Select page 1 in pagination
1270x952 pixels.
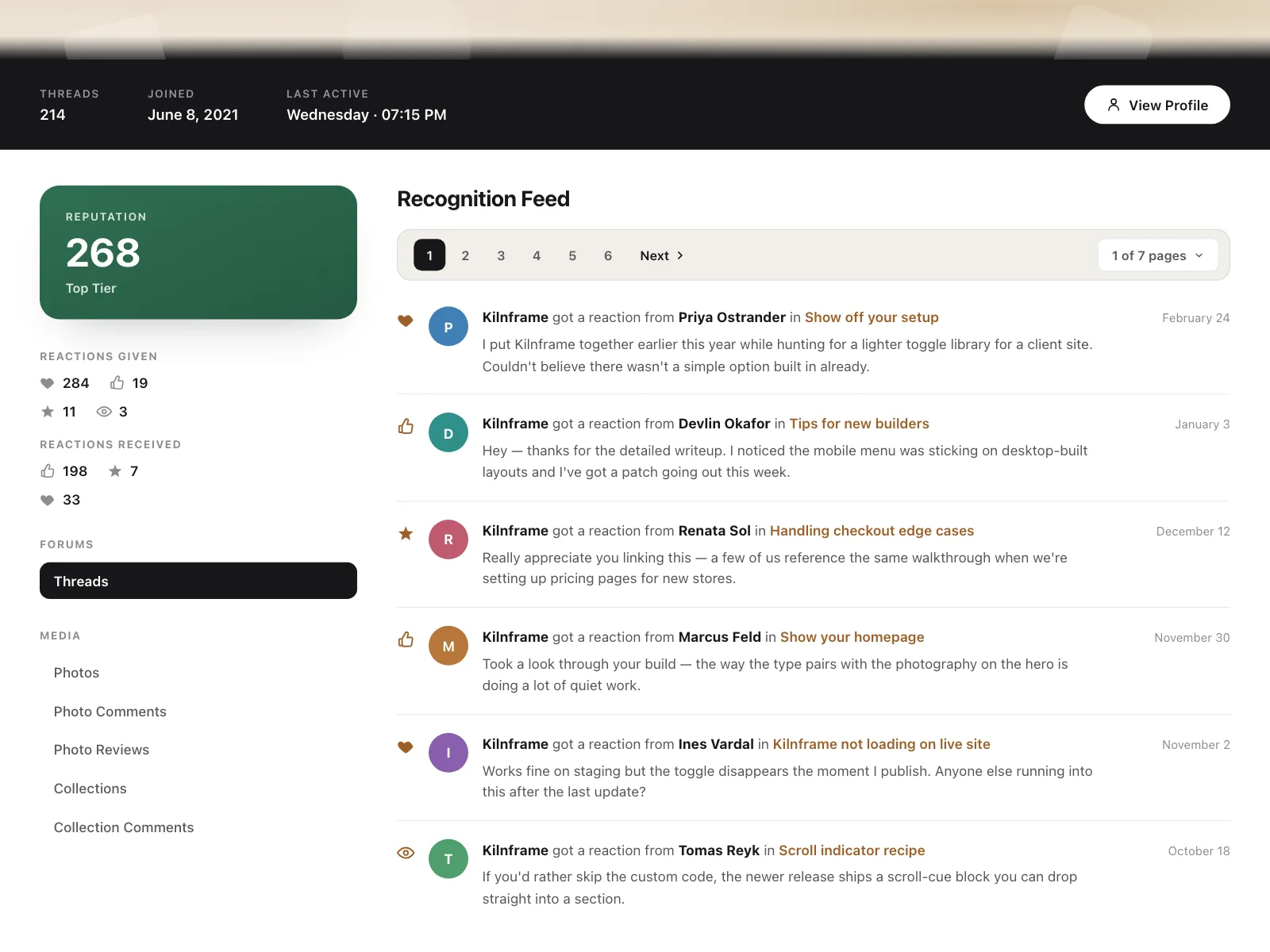429,255
